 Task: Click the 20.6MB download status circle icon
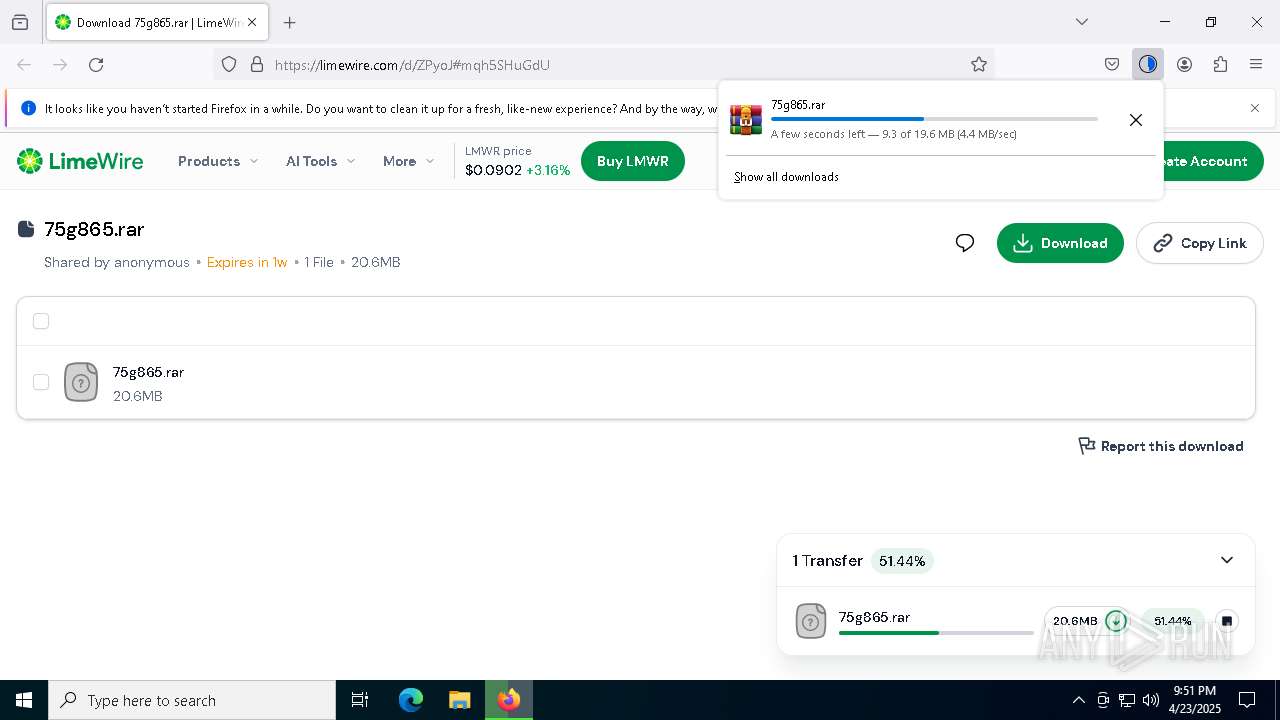tap(1116, 621)
